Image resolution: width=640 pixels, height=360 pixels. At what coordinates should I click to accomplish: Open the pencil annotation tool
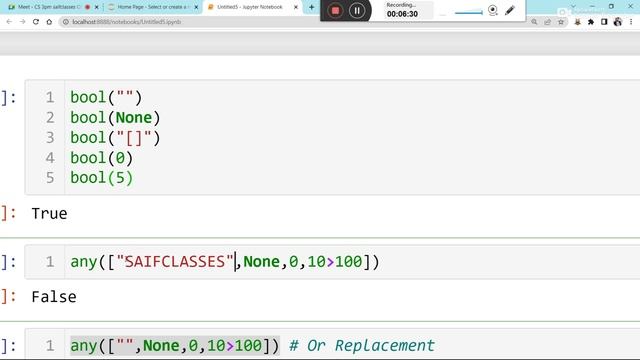point(510,11)
